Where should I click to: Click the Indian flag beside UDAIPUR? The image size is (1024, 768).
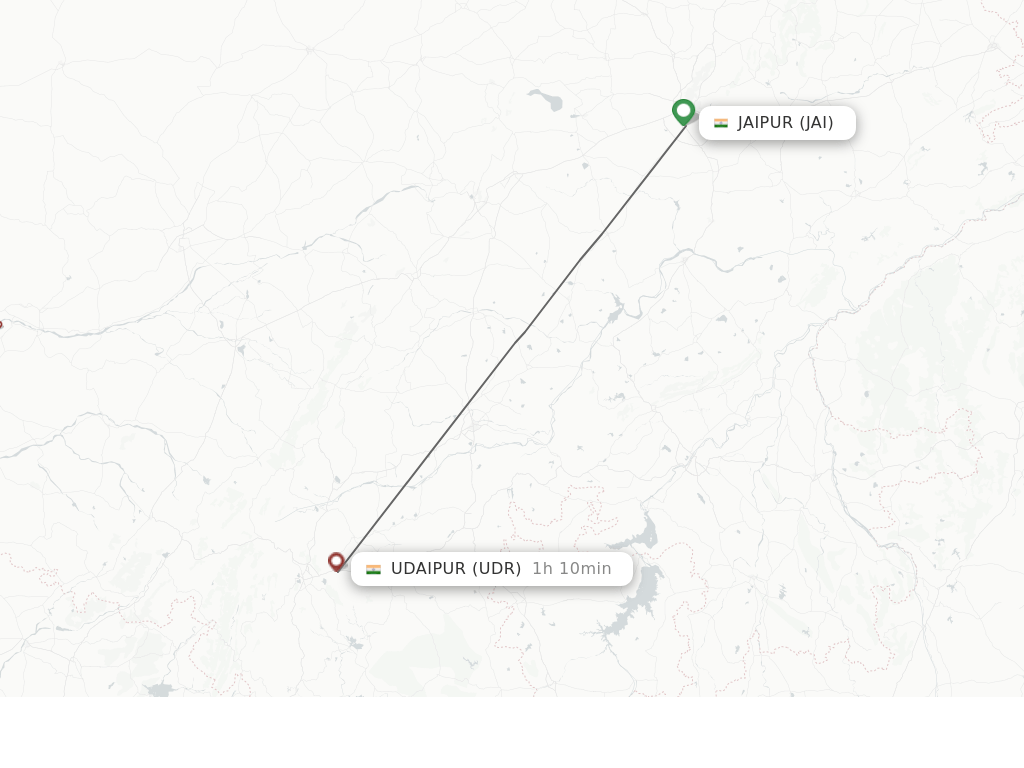click(374, 569)
